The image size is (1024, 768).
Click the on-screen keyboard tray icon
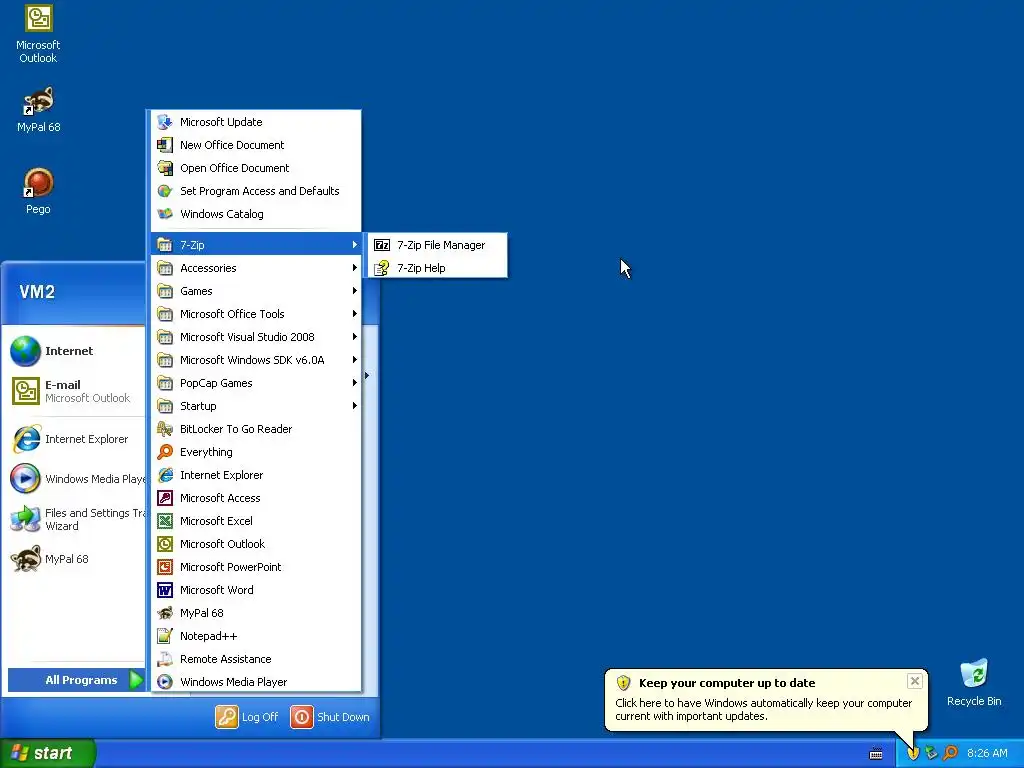[x=876, y=754]
